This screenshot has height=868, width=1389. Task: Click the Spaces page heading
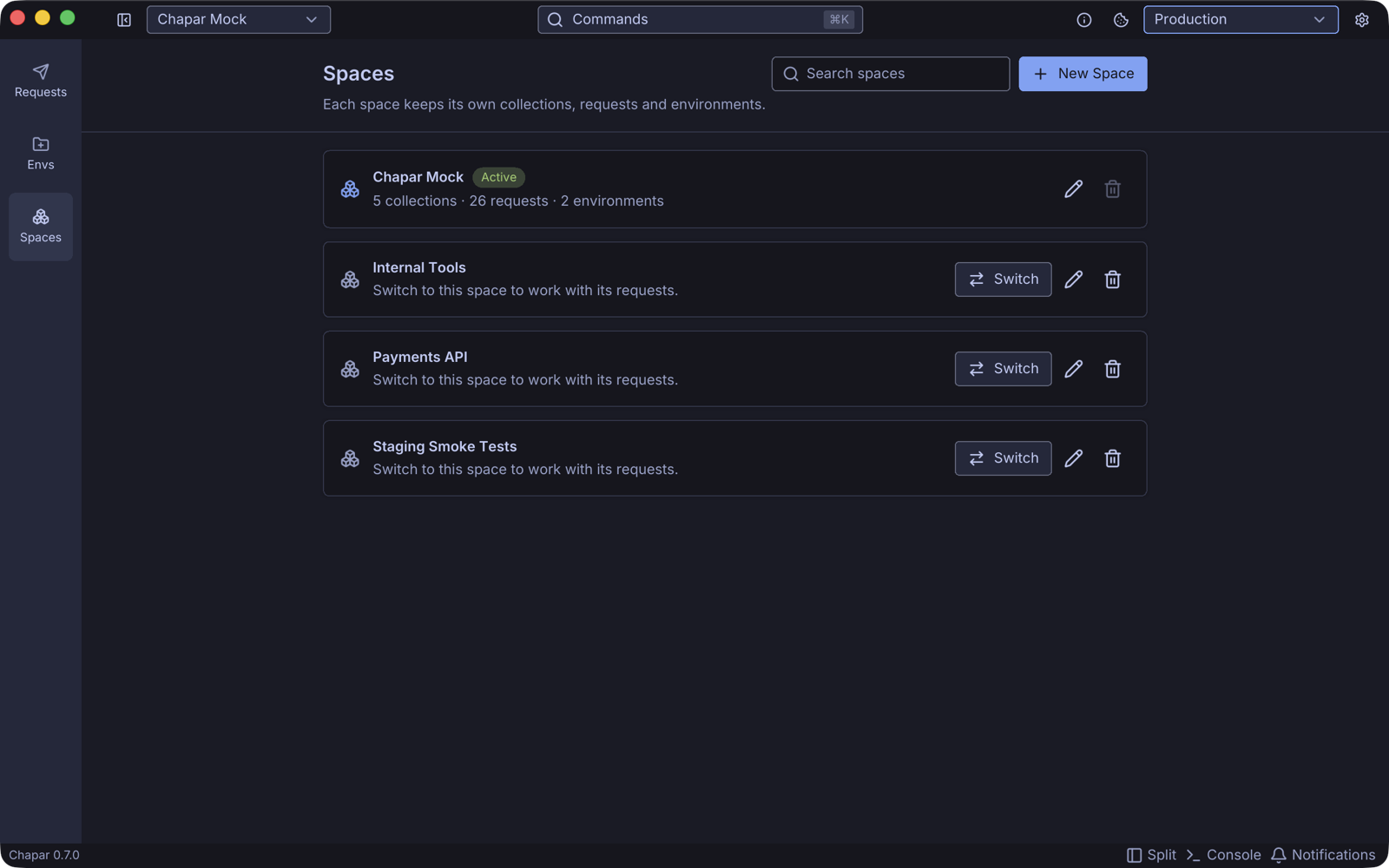(359, 74)
